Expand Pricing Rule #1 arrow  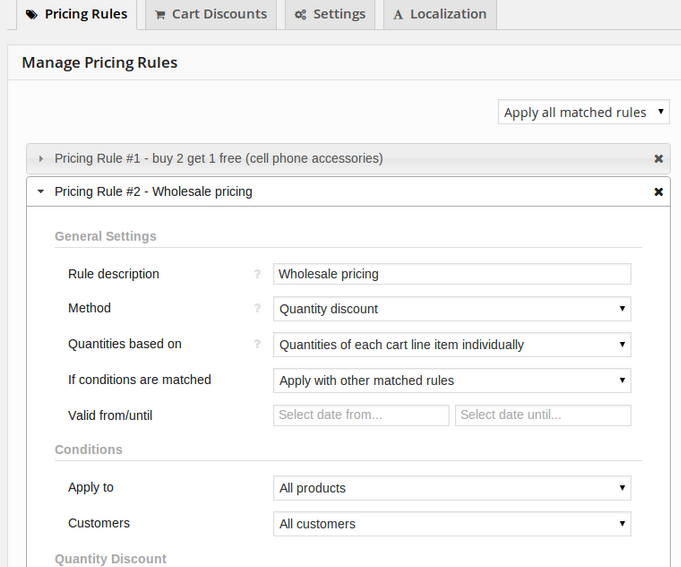pos(41,159)
